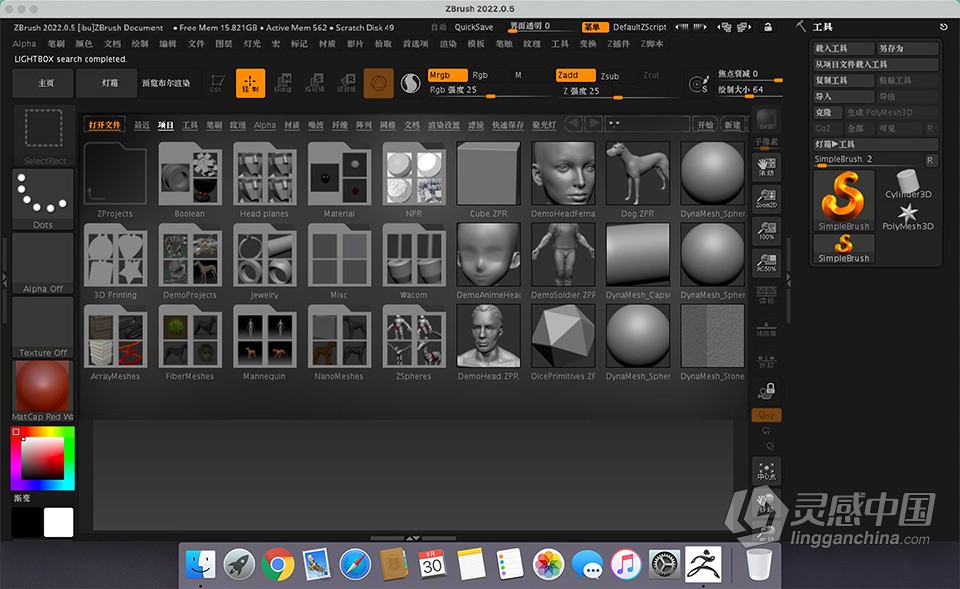
Task: Select the Cylinder3D tool
Action: pyautogui.click(x=909, y=184)
